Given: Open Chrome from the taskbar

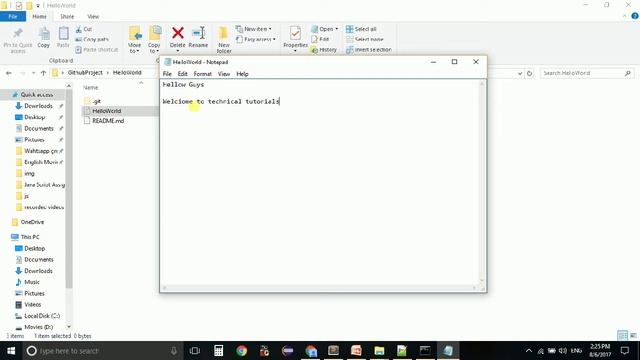Looking at the screenshot, I should coord(241,351).
